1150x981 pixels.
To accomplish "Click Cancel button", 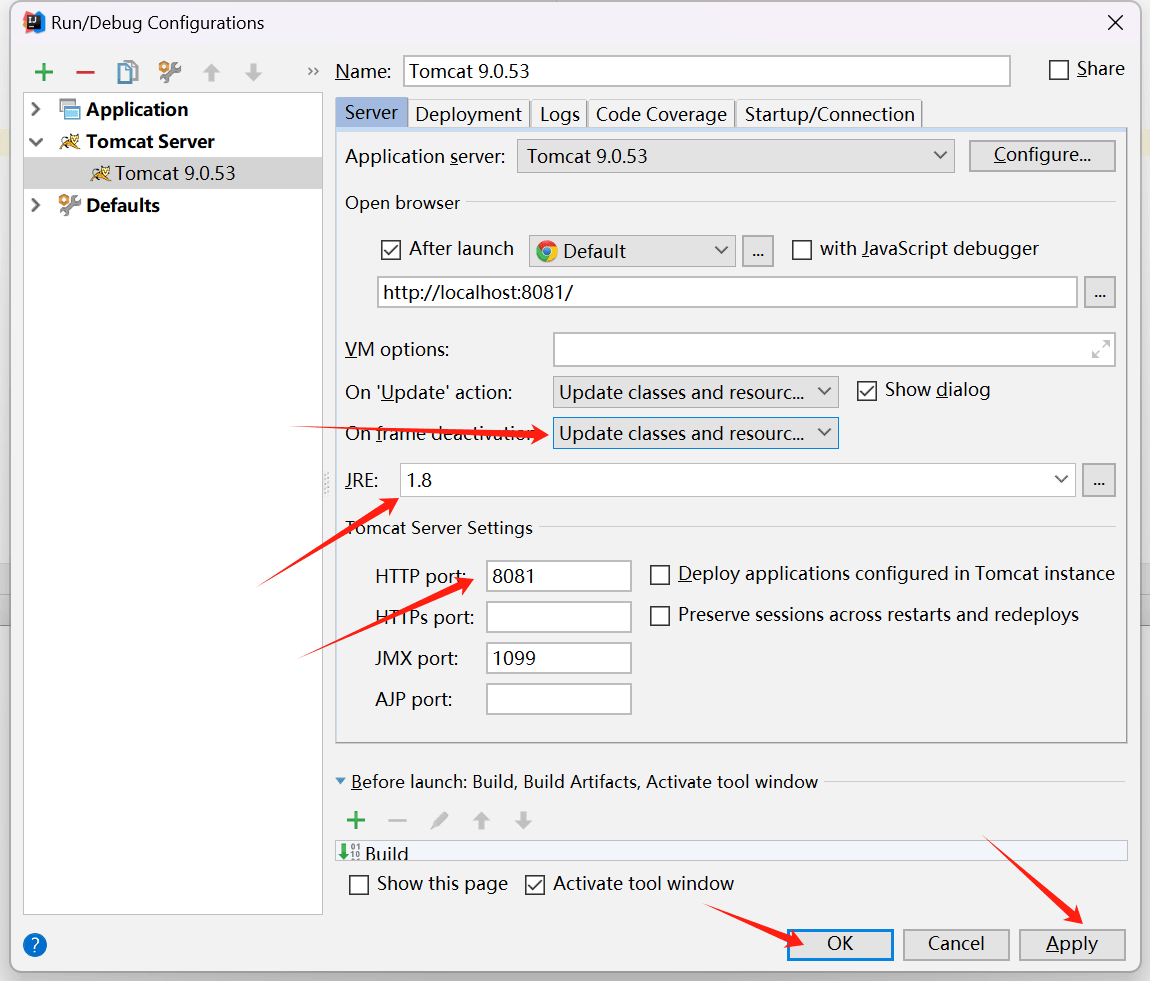I will pyautogui.click(x=956, y=944).
